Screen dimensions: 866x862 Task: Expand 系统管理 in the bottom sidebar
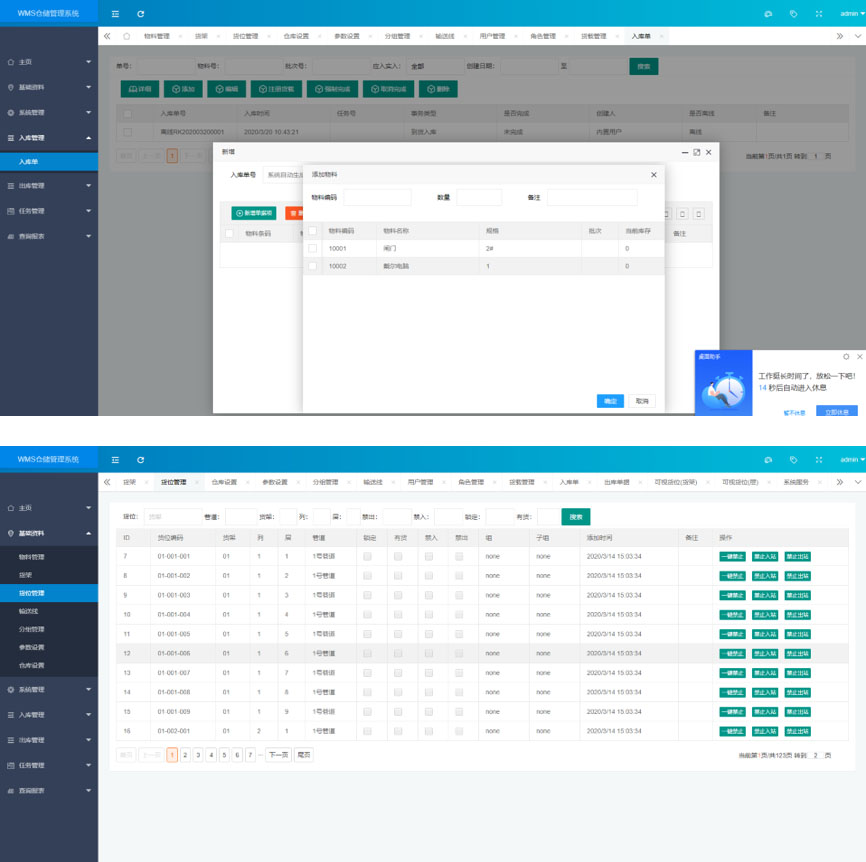tap(49, 690)
